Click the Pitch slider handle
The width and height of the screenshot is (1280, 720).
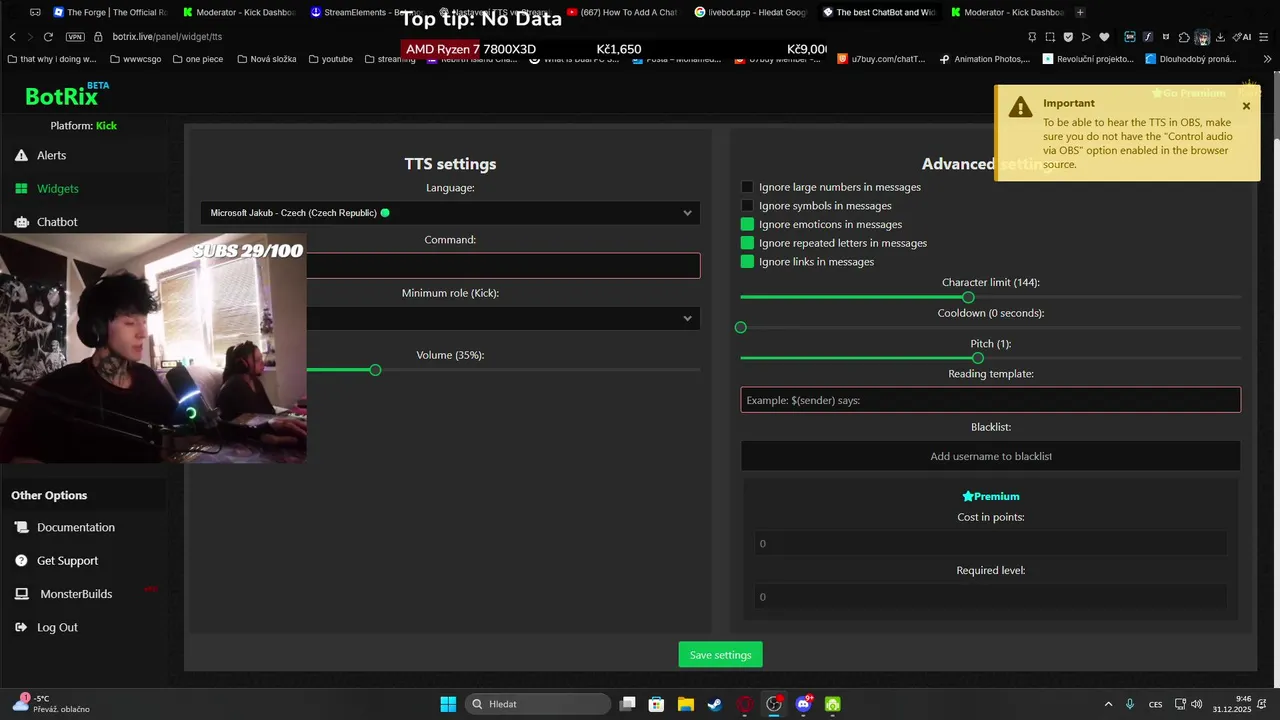pos(978,358)
